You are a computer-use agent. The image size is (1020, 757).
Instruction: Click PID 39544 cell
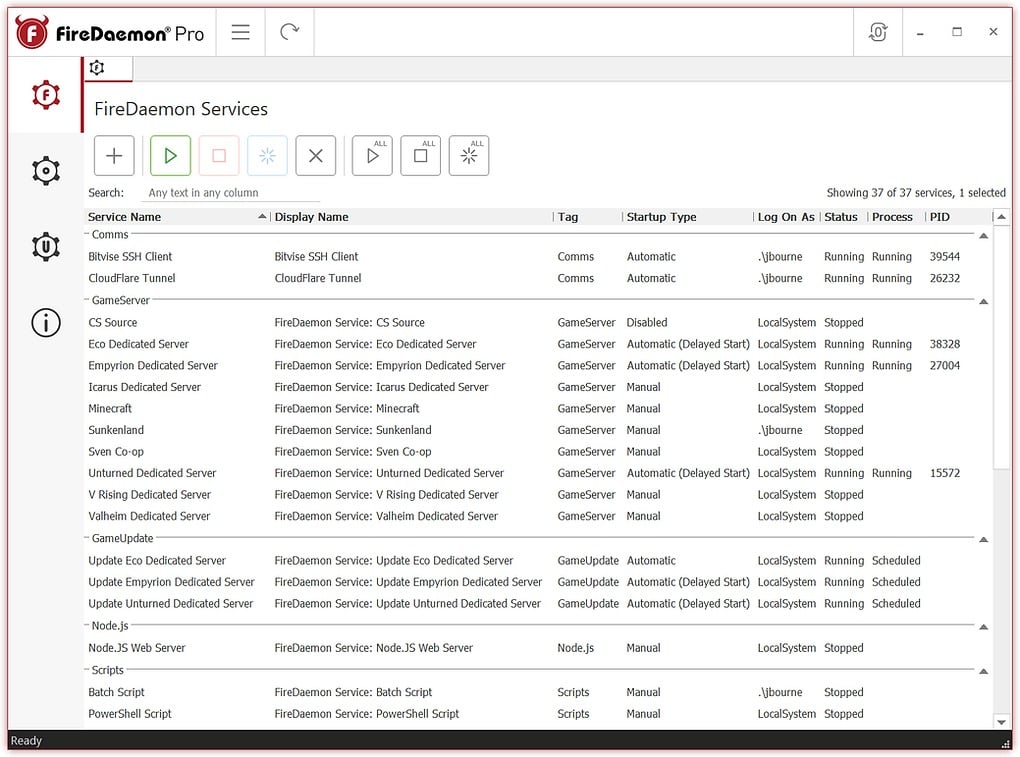click(945, 256)
